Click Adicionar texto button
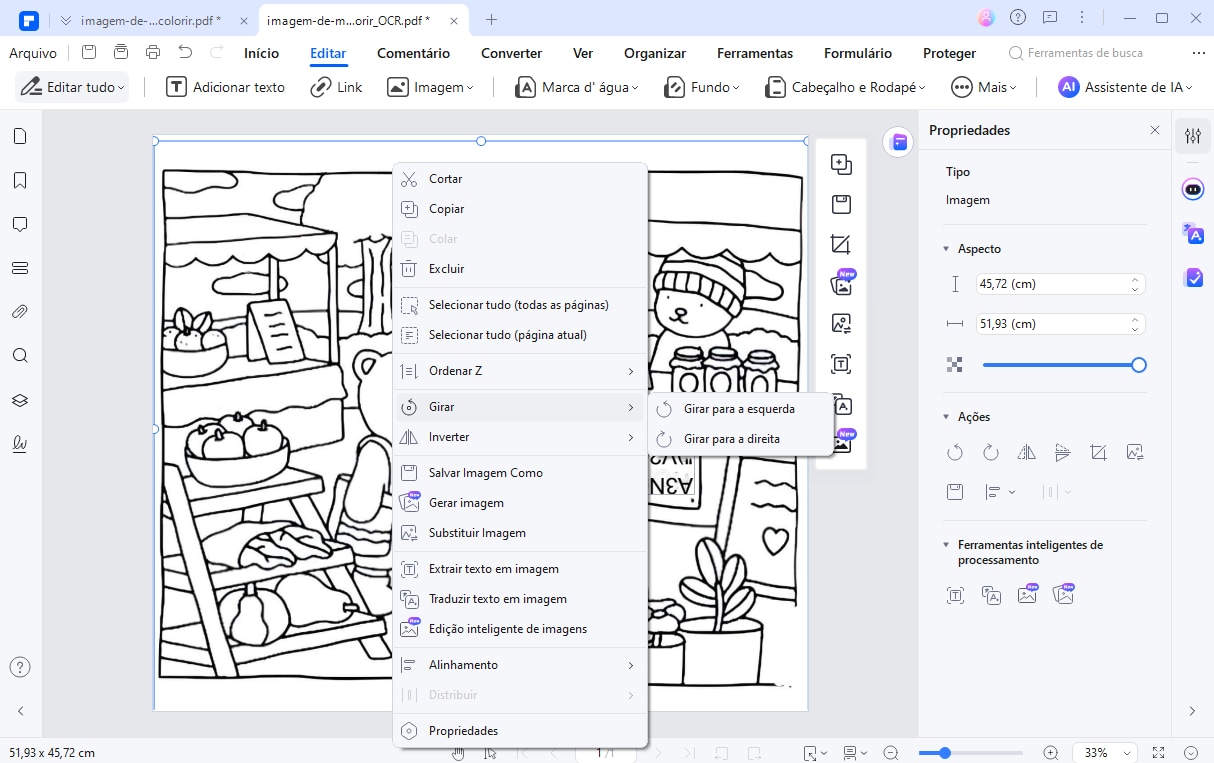 coord(225,87)
